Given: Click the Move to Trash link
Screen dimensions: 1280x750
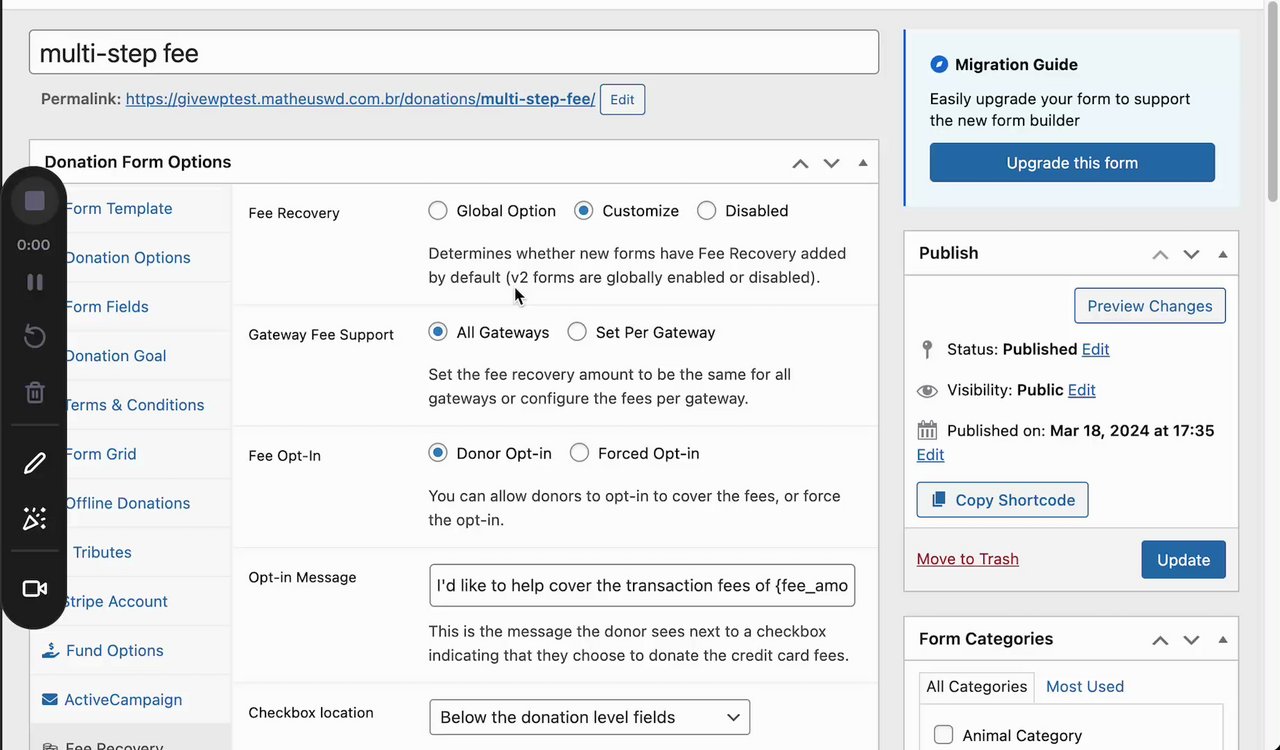Looking at the screenshot, I should point(967,559).
